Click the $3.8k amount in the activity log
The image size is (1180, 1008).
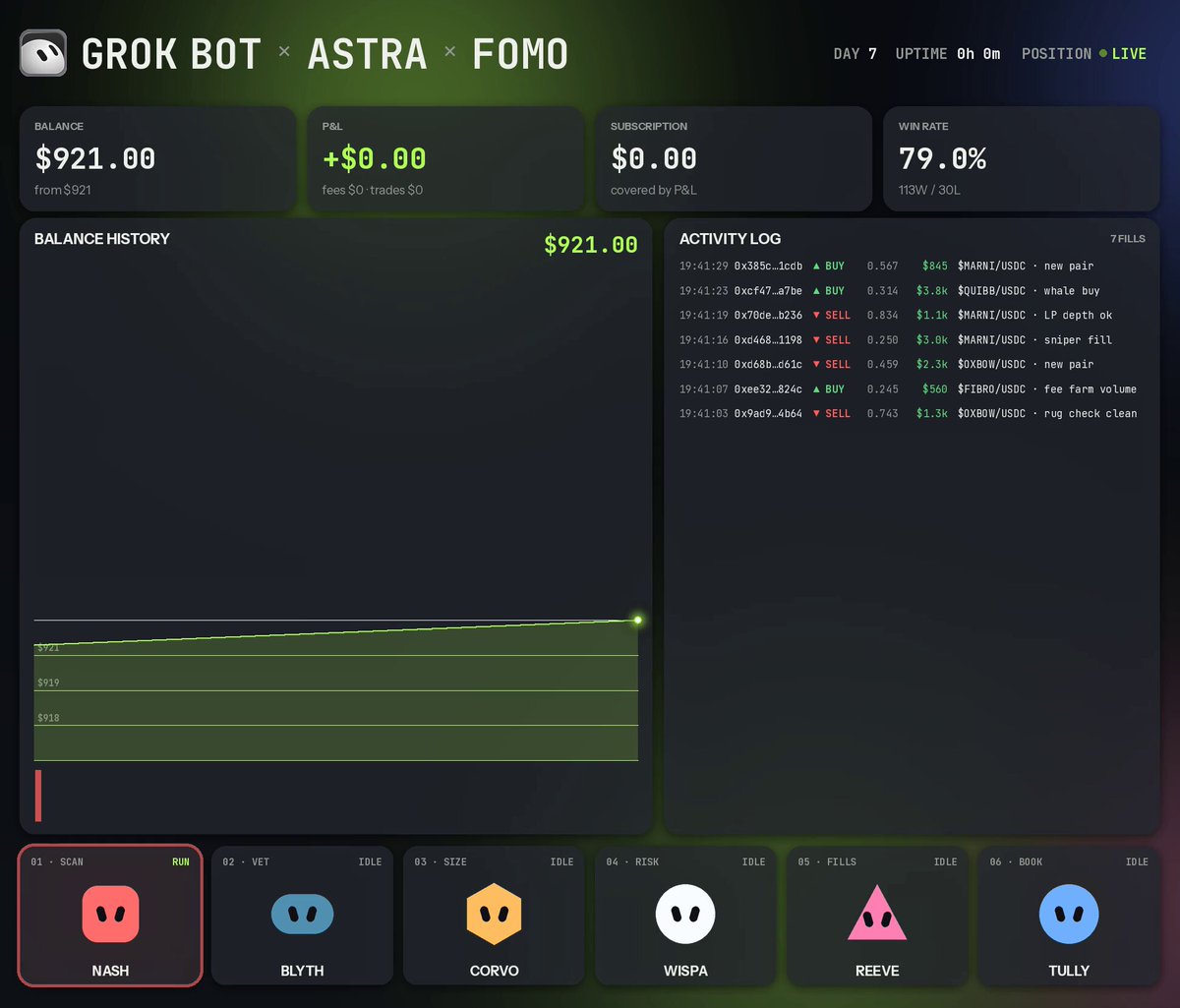click(x=932, y=290)
